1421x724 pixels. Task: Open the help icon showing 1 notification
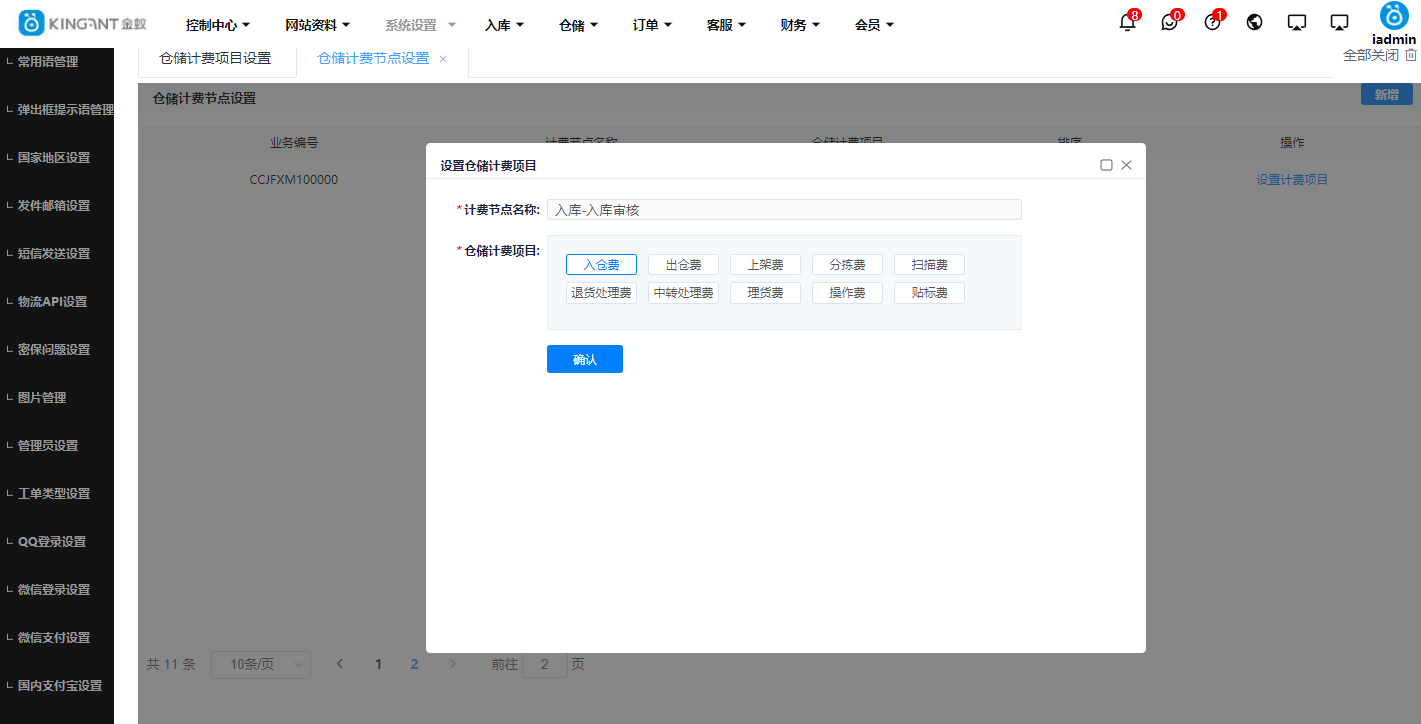point(1211,22)
